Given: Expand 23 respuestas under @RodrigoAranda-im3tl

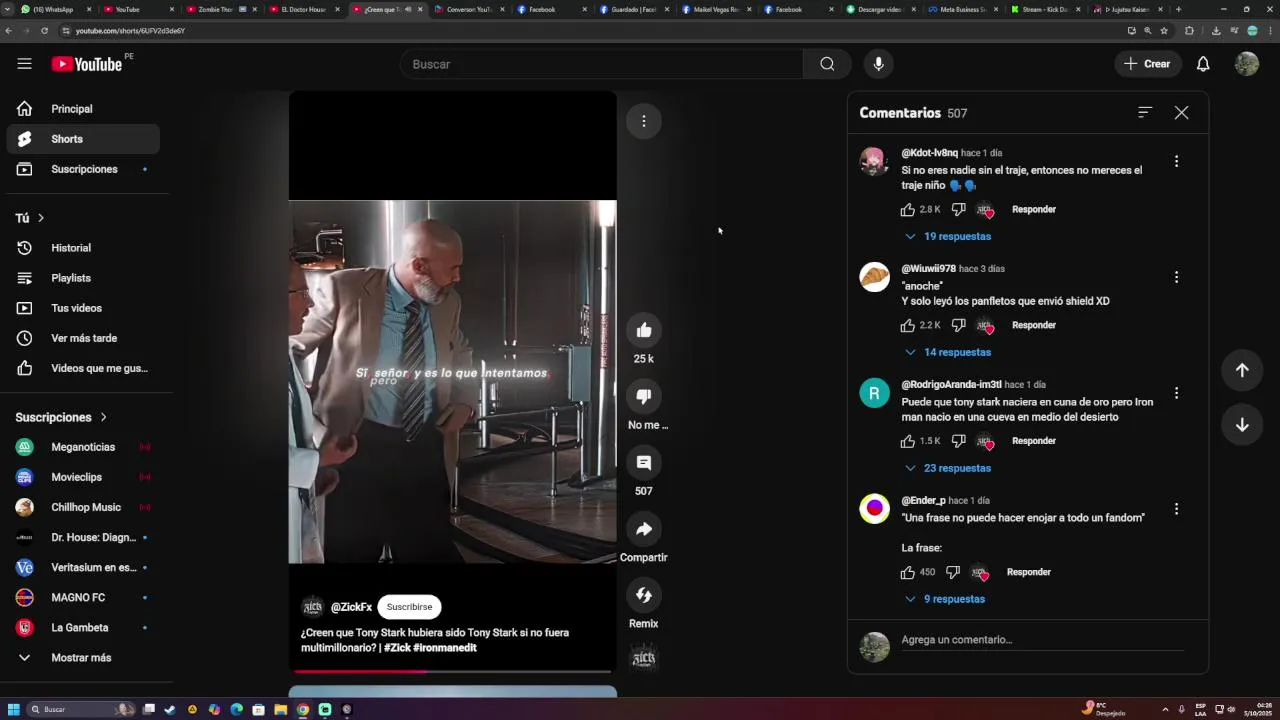Looking at the screenshot, I should [x=947, y=468].
